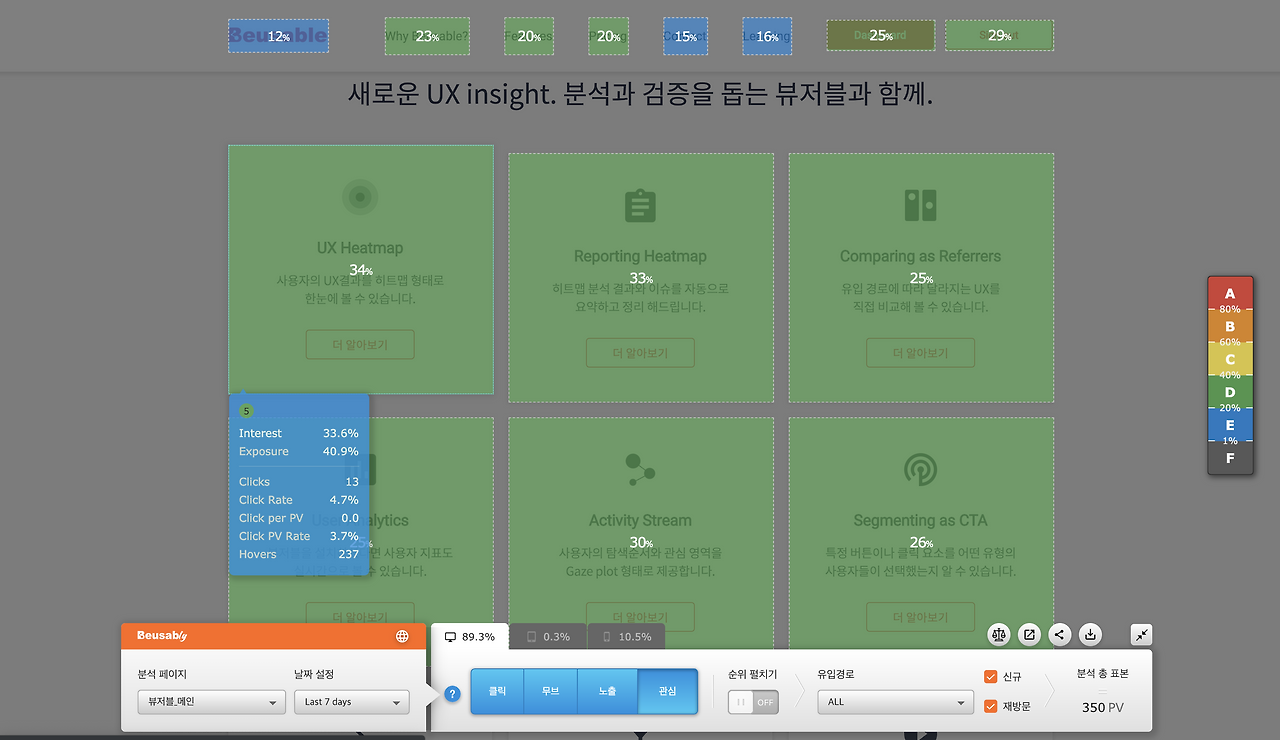1280x740 pixels.
Task: Open the comparison scales icon
Action: pyautogui.click(x=998, y=634)
